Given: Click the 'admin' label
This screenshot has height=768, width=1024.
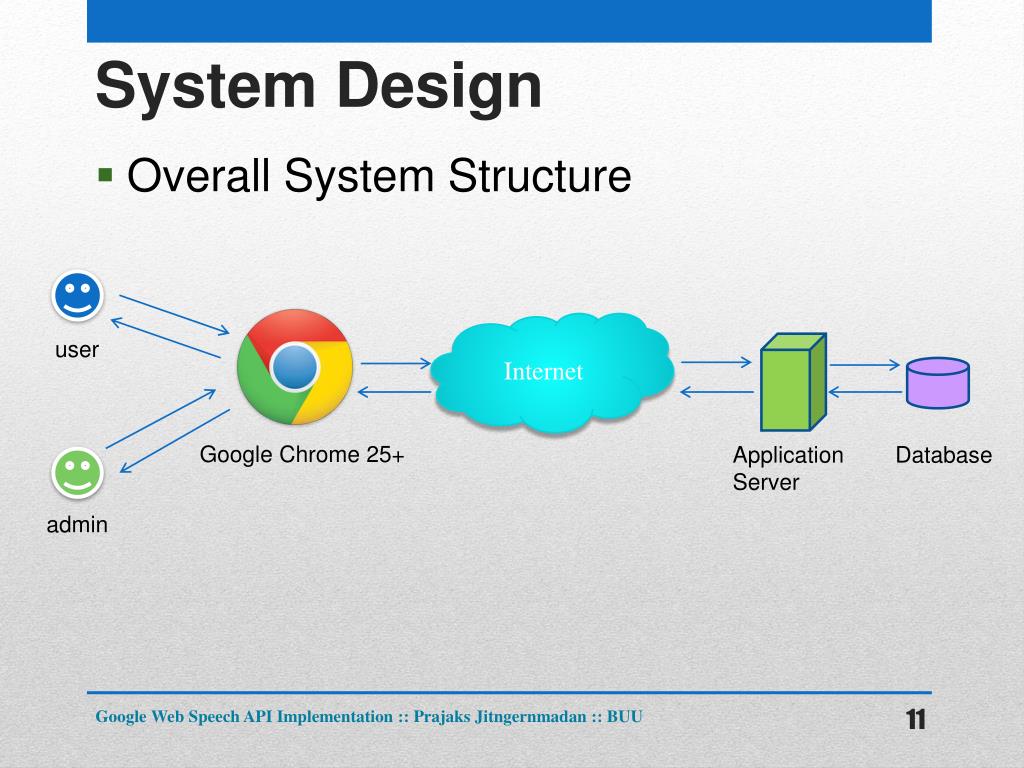Looking at the screenshot, I should coord(77,524).
